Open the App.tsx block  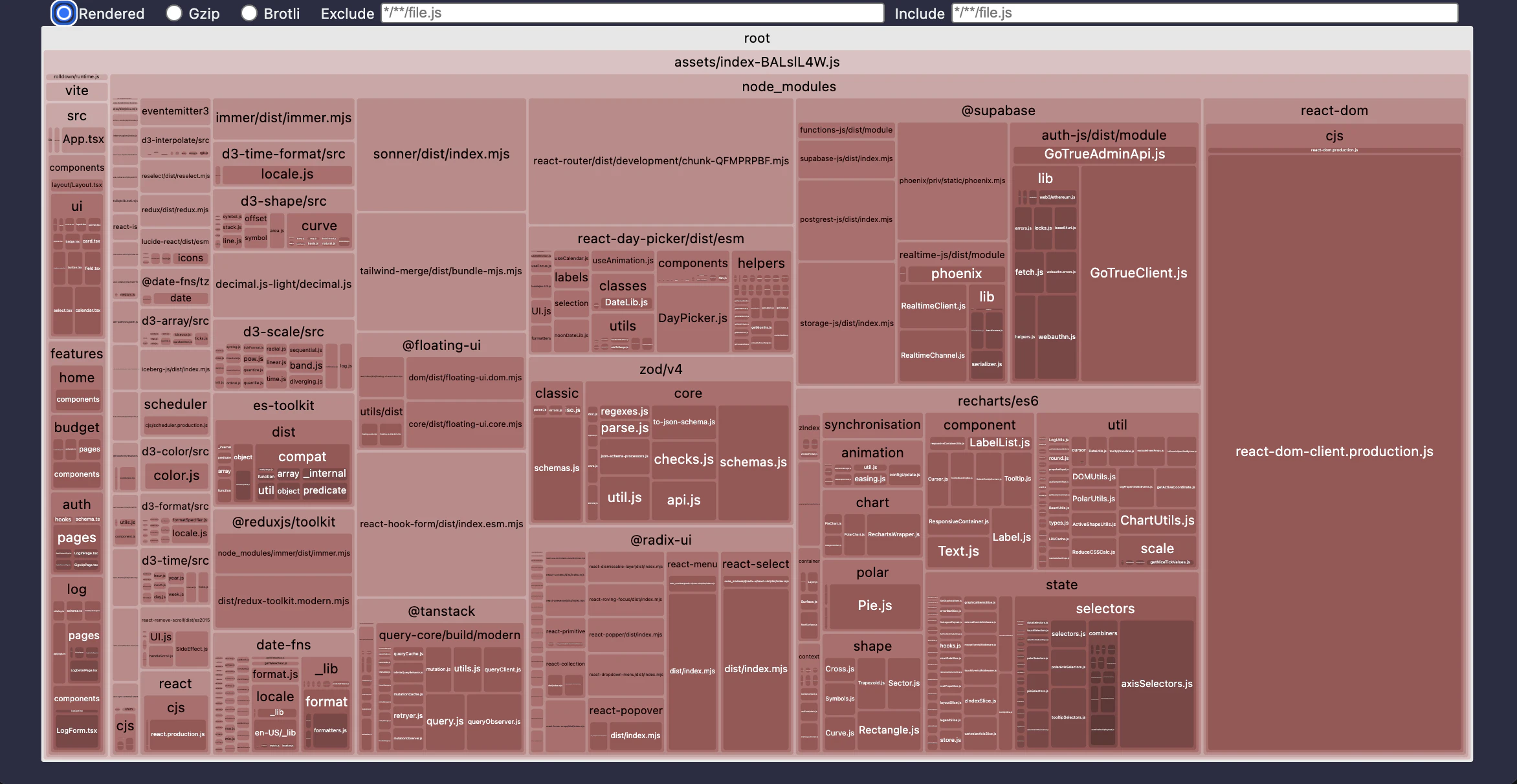click(83, 139)
